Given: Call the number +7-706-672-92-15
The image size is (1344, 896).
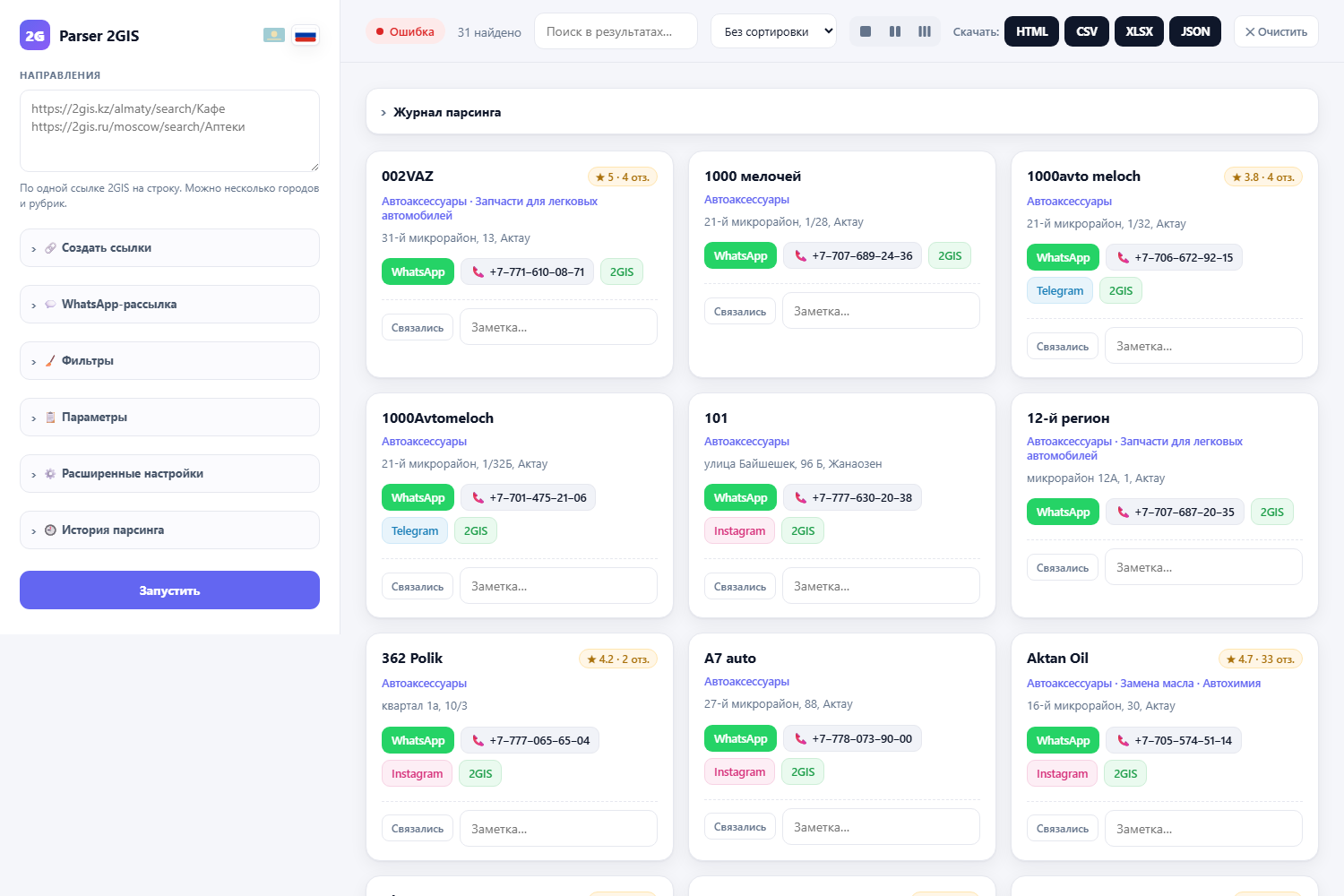Looking at the screenshot, I should (1175, 258).
